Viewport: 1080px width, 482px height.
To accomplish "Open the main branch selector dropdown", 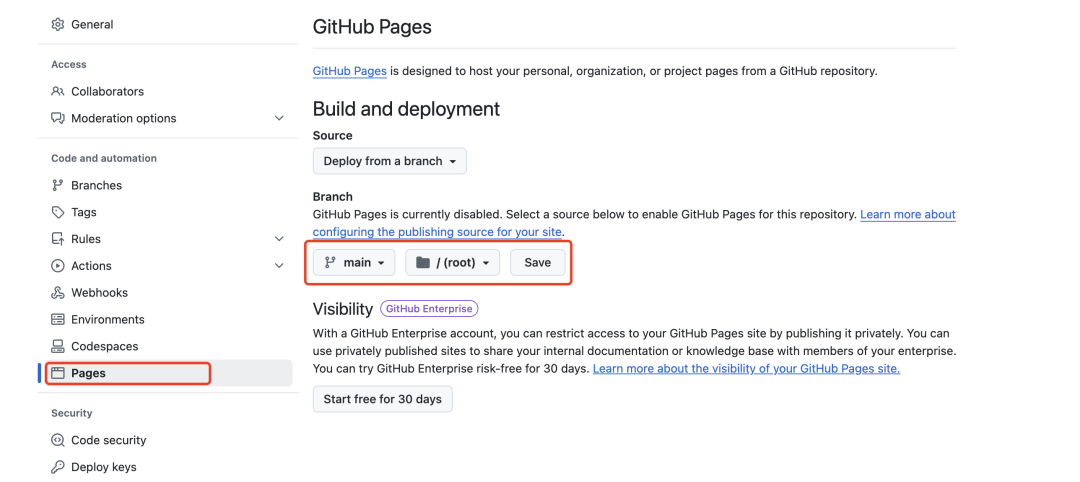I will 354,262.
